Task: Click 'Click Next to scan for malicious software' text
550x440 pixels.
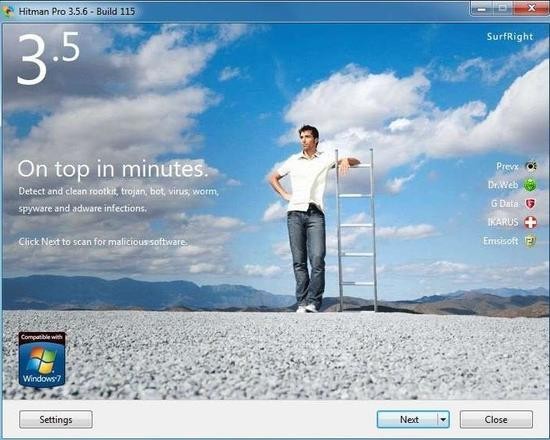Action: (102, 242)
